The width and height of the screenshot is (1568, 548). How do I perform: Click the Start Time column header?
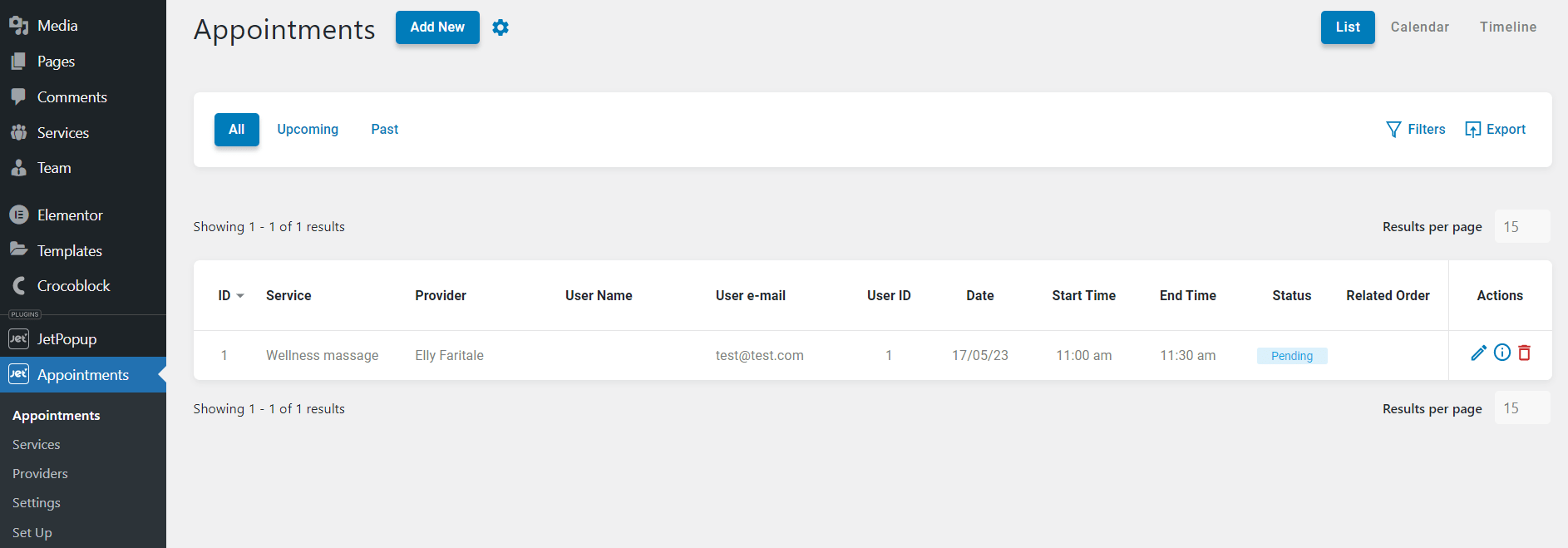(1083, 296)
